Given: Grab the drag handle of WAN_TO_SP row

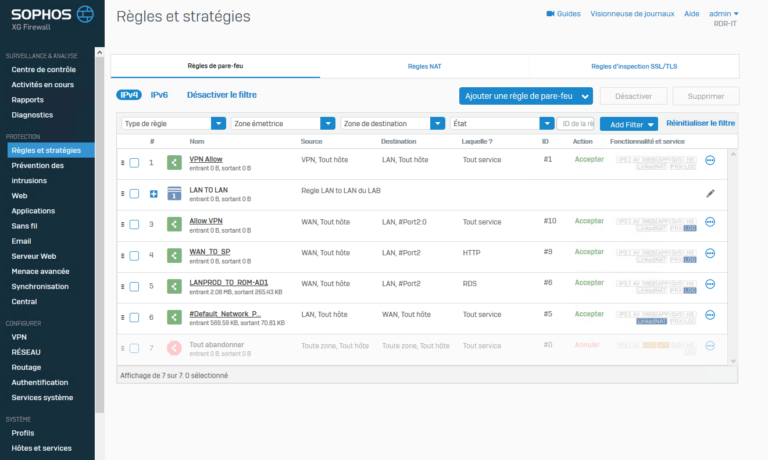Looking at the screenshot, I should coord(122,256).
